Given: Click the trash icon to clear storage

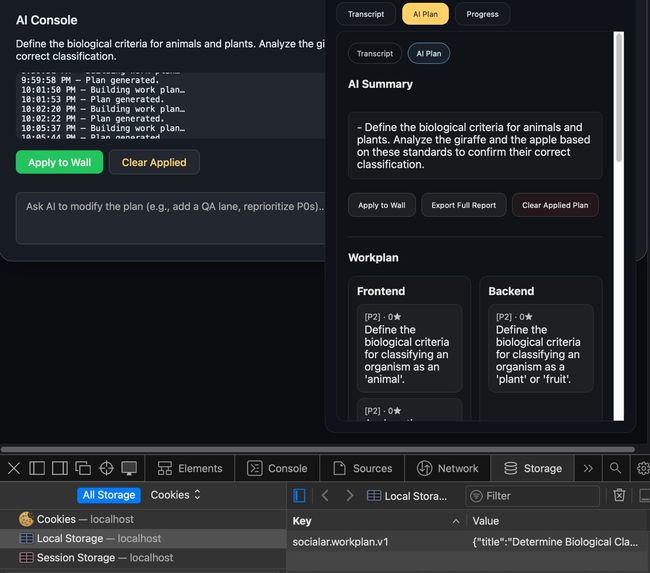Looking at the screenshot, I should pyautogui.click(x=619, y=495).
